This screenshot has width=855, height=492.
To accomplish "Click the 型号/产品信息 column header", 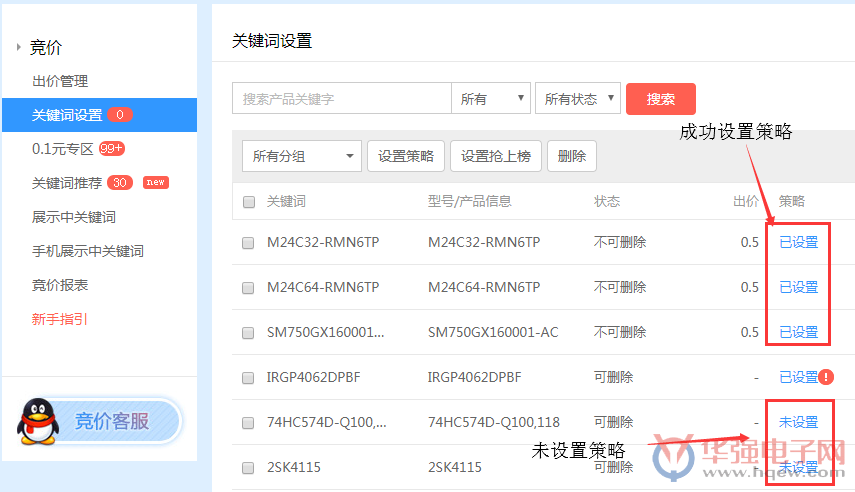I will pos(469,201).
